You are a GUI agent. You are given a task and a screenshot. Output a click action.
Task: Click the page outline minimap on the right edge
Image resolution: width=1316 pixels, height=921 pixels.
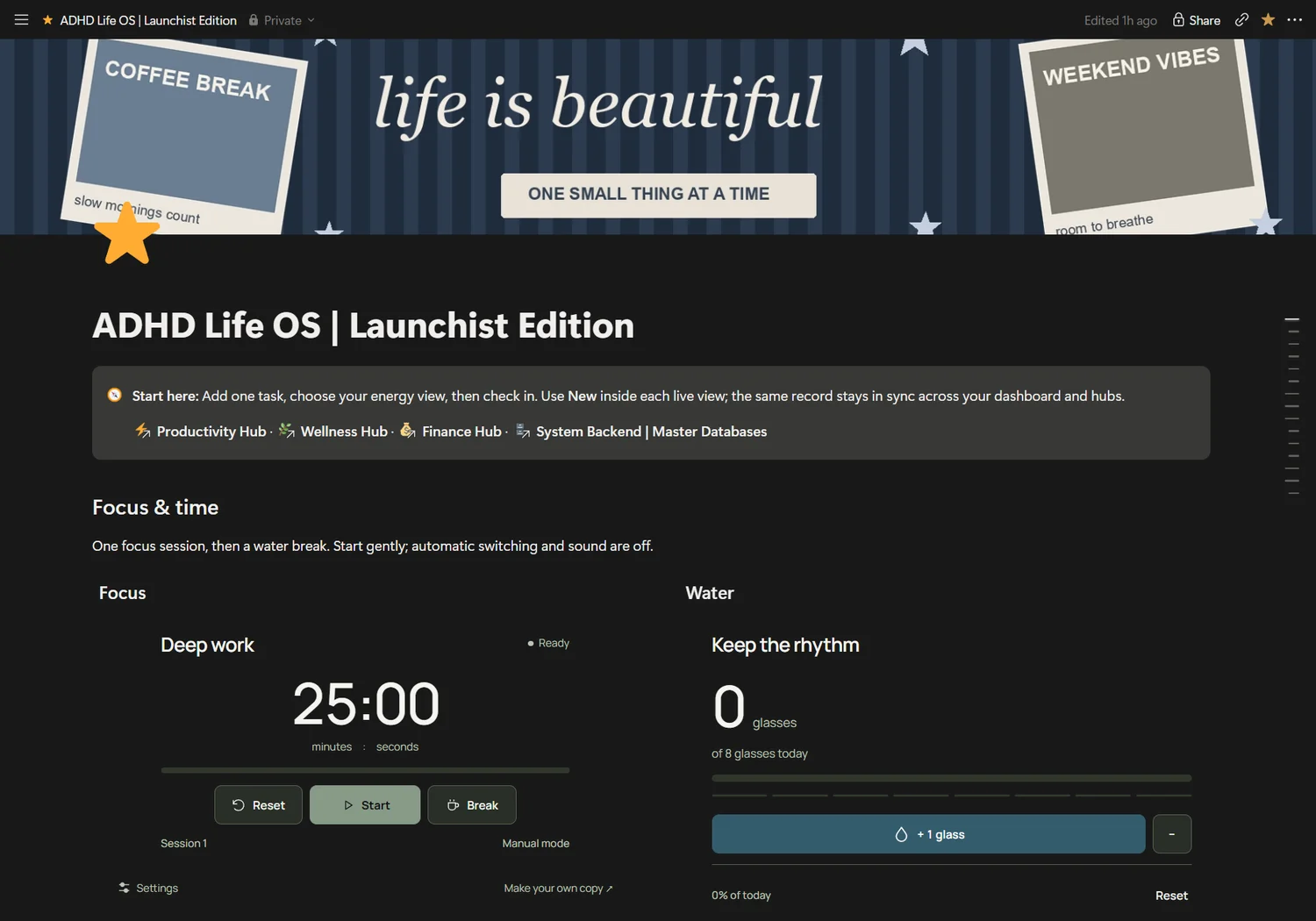click(1292, 406)
